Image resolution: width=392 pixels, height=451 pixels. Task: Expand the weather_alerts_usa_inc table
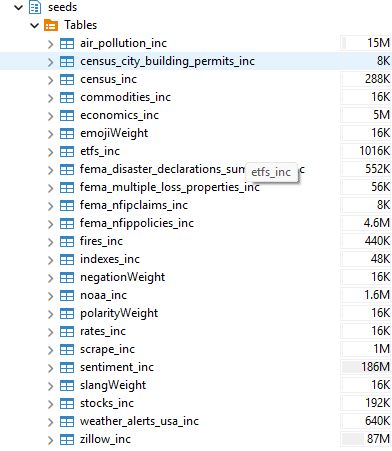pyautogui.click(x=50, y=422)
